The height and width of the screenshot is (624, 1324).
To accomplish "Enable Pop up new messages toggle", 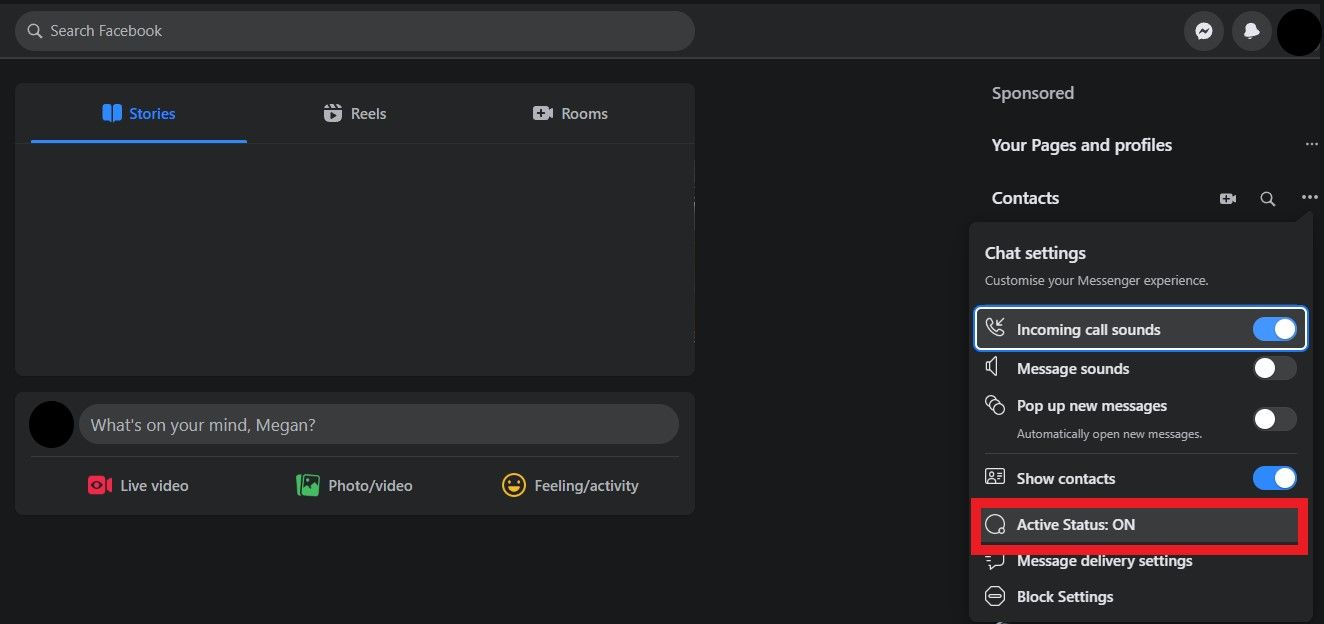I will click(x=1275, y=419).
